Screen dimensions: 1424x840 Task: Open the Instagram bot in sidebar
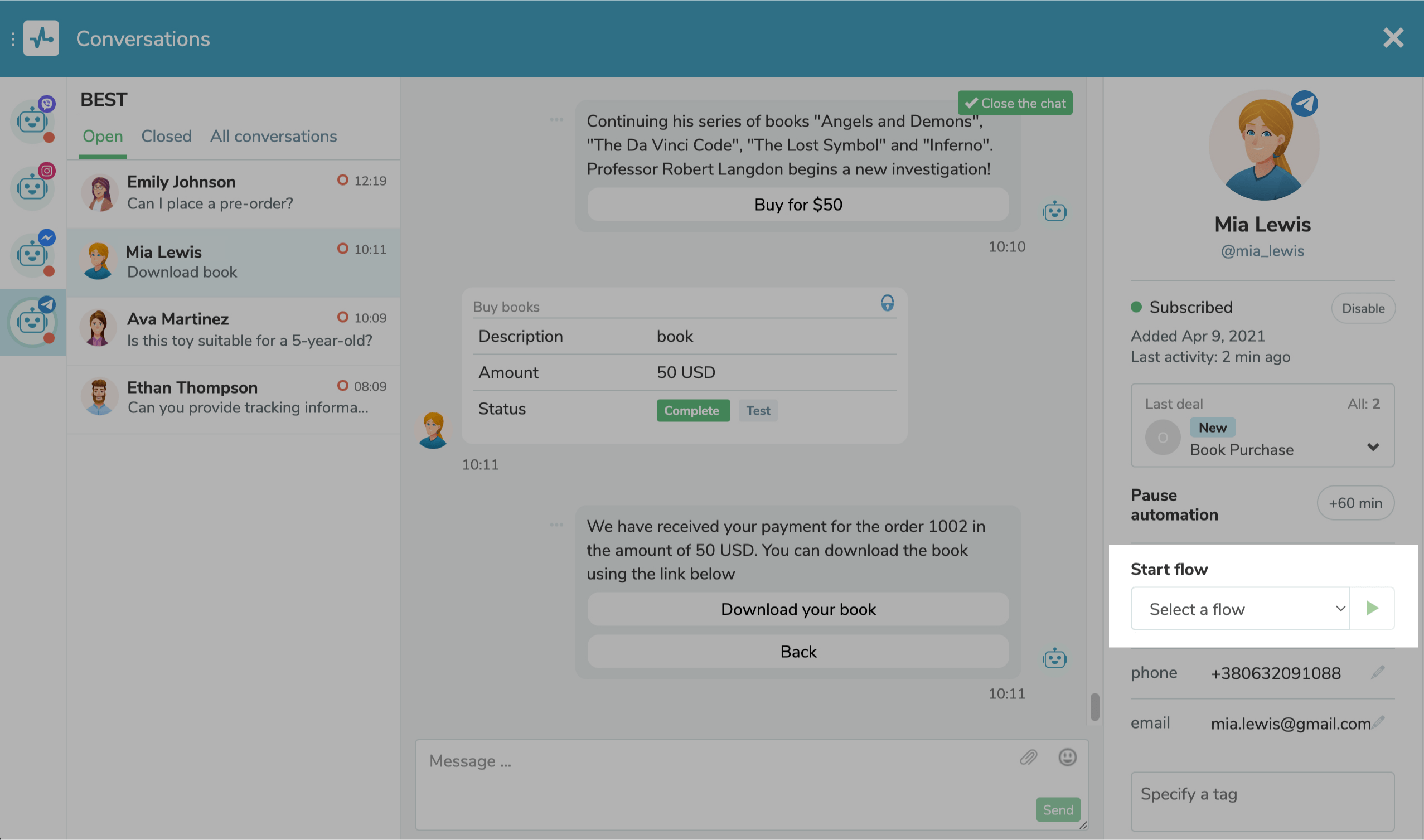point(32,187)
